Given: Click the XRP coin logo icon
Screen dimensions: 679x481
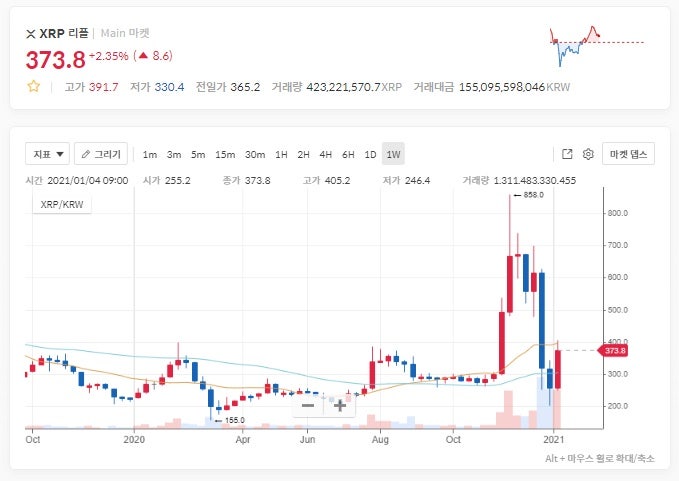Looking at the screenshot, I should 30,34.
